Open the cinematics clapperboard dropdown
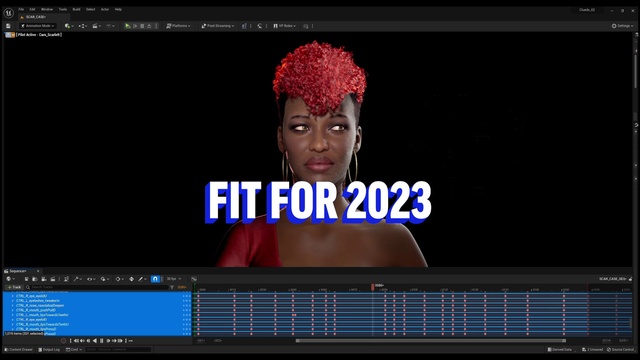640x360 pixels. pyautogui.click(x=96, y=26)
